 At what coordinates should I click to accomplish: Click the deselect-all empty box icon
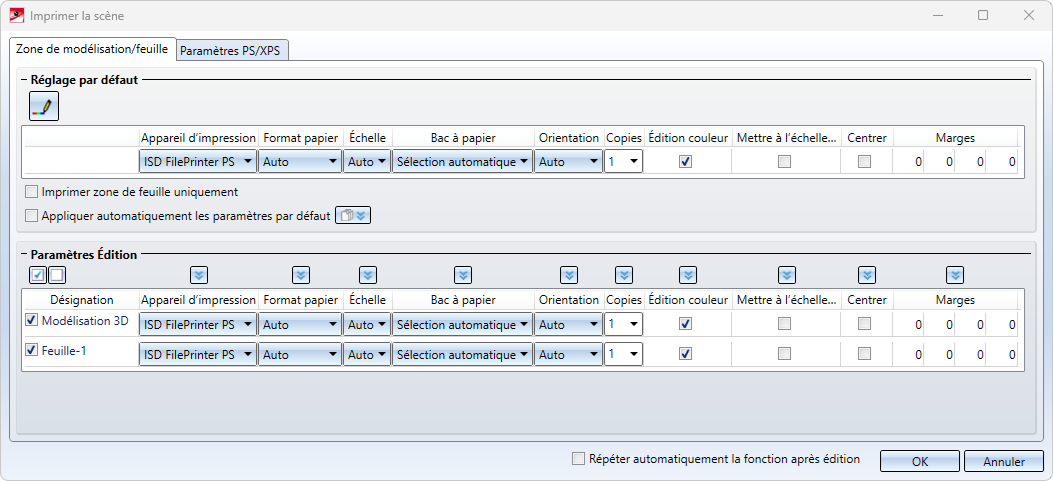tap(57, 274)
